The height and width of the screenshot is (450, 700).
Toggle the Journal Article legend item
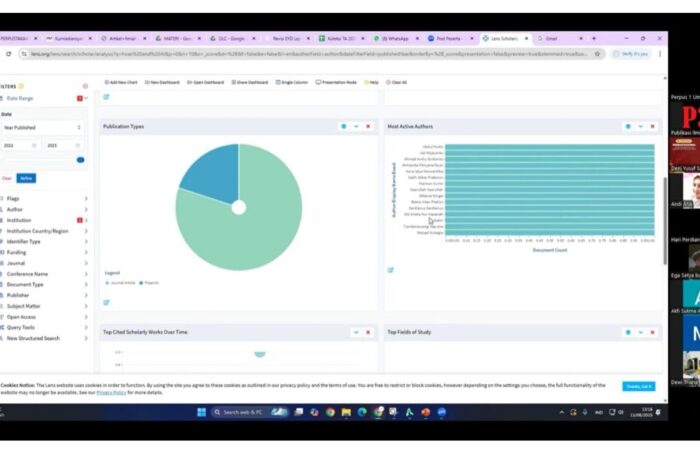pyautogui.click(x=119, y=283)
